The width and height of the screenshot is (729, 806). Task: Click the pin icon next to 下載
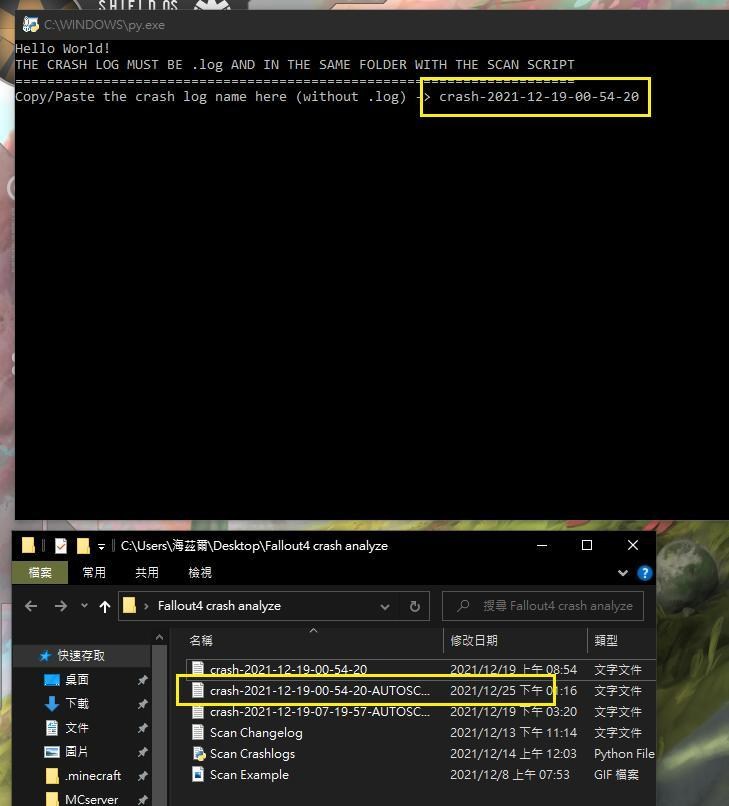pyautogui.click(x=143, y=704)
